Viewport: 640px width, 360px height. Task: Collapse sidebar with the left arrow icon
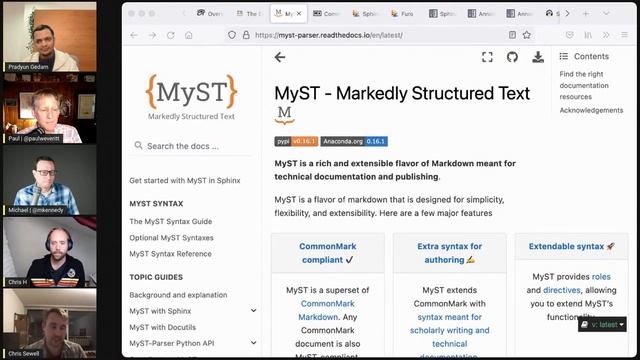click(x=280, y=57)
